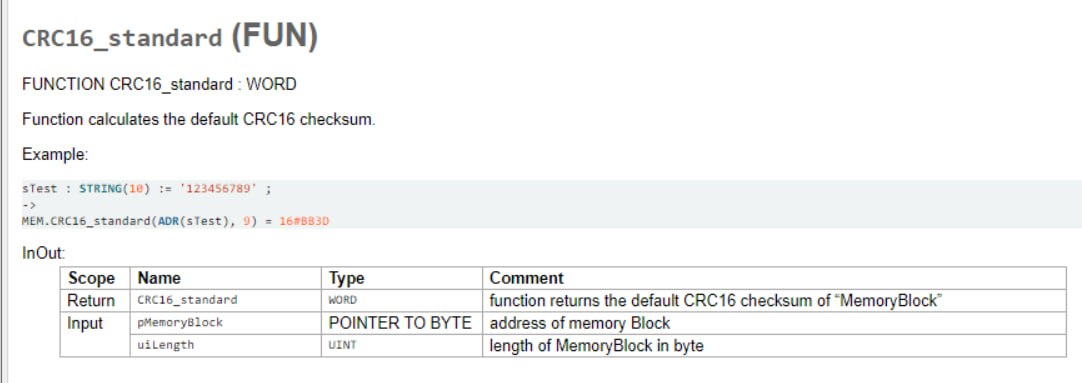Image resolution: width=1082 pixels, height=383 pixels.
Task: Click the UINT type cell
Action: pyautogui.click(x=342, y=345)
